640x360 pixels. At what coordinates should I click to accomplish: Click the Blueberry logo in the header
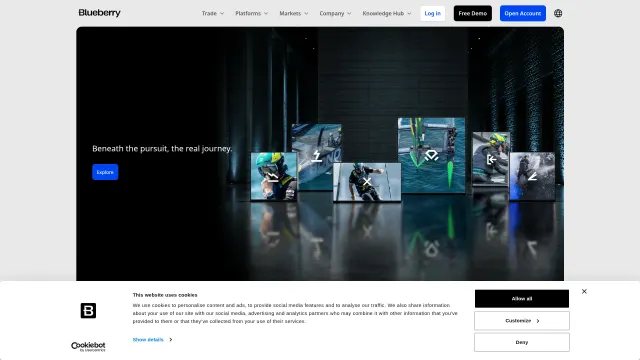(99, 13)
